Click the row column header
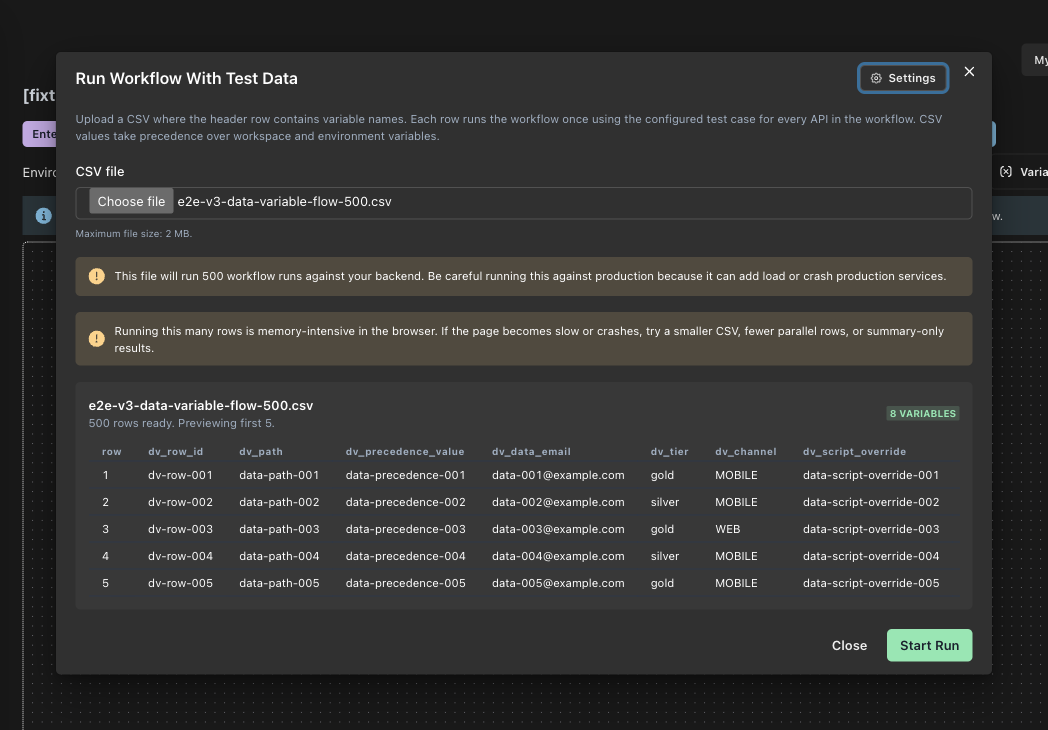 coord(112,451)
